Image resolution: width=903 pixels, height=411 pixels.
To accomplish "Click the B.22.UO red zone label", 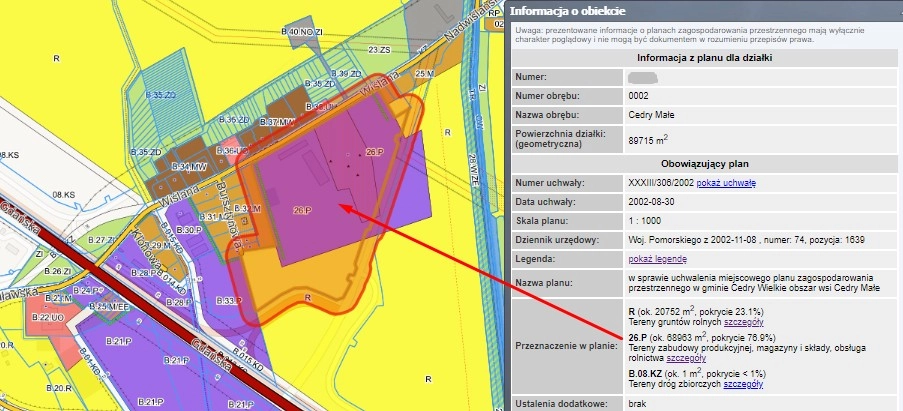I will click(45, 317).
